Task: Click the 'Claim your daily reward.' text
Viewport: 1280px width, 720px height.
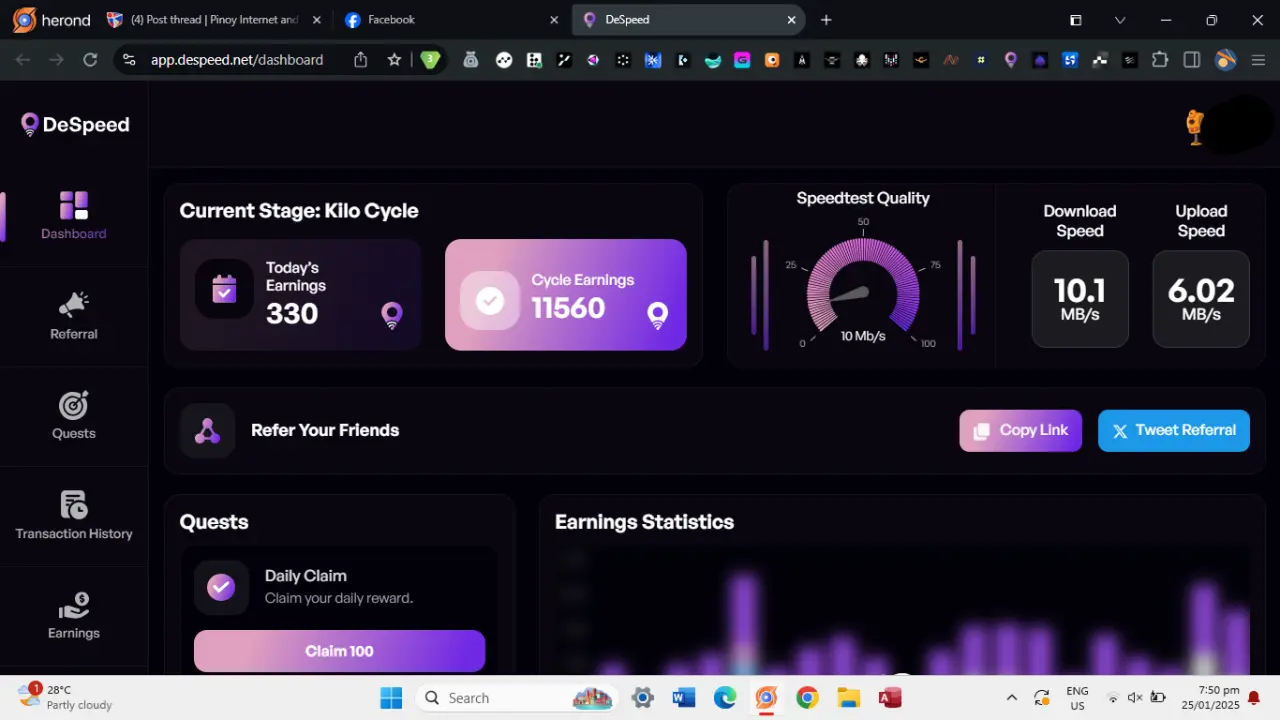Action: 339,598
